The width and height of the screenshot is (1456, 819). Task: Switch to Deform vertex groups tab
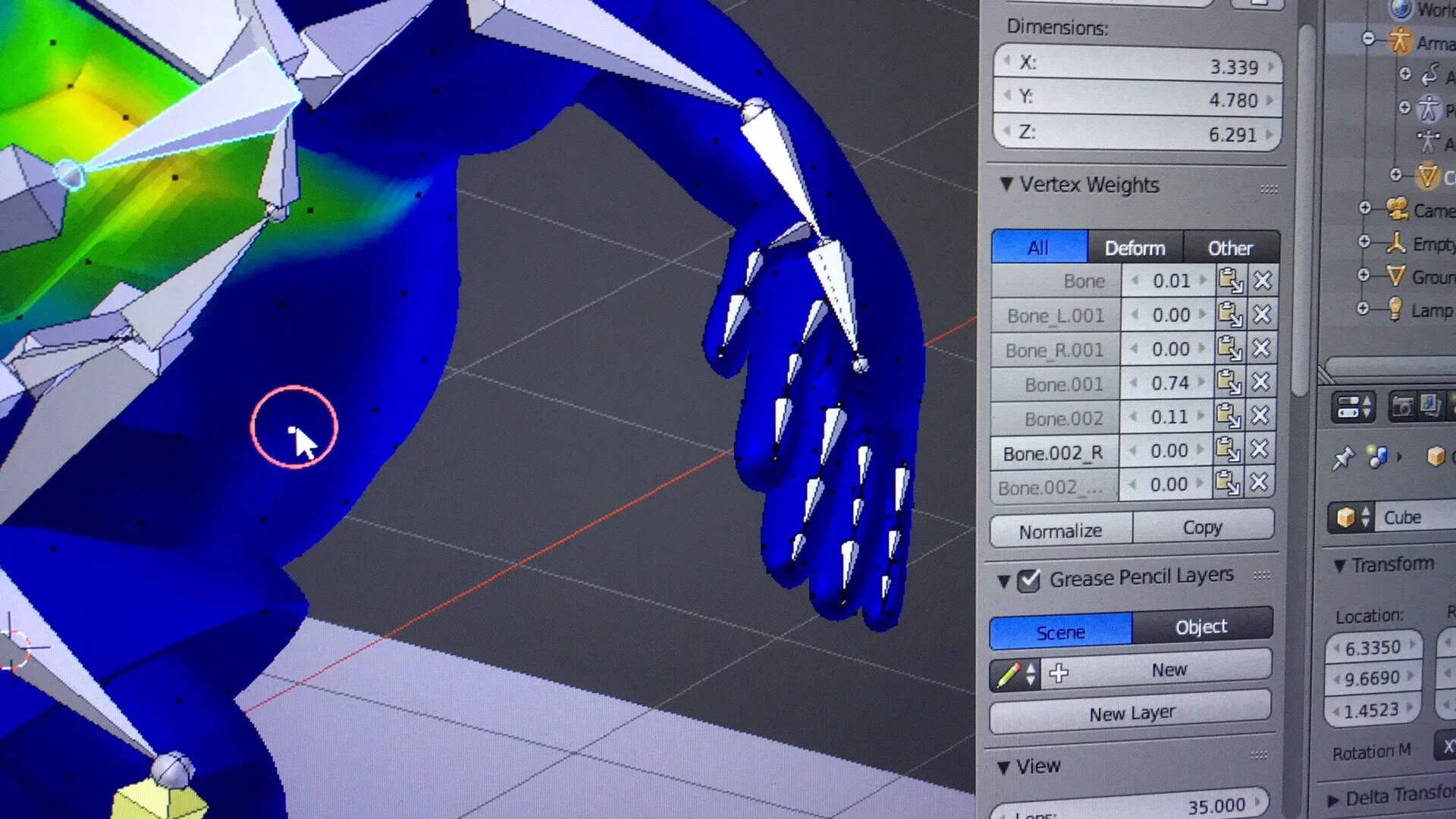[x=1134, y=248]
